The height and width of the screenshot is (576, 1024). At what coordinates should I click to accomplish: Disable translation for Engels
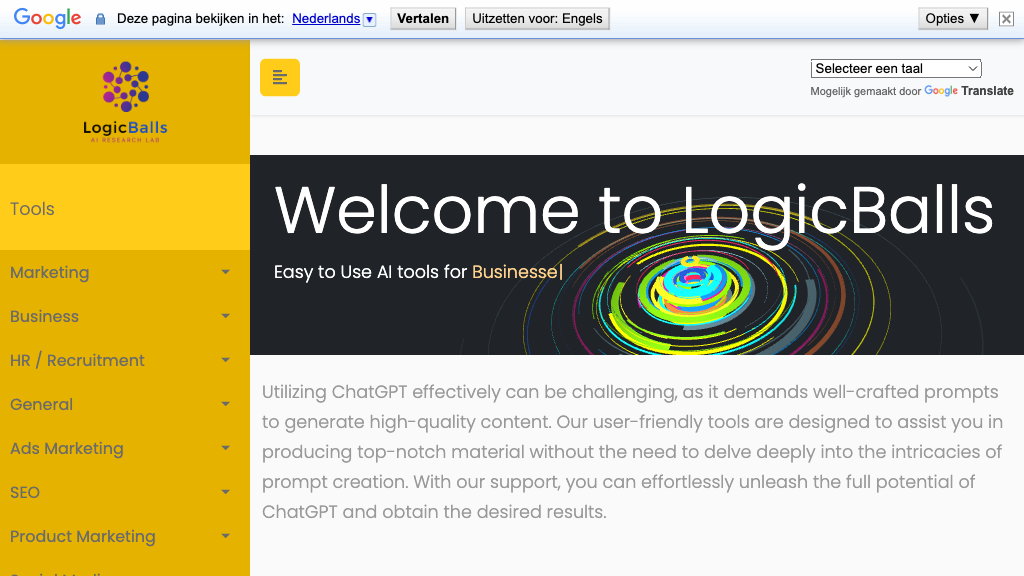pyautogui.click(x=537, y=17)
